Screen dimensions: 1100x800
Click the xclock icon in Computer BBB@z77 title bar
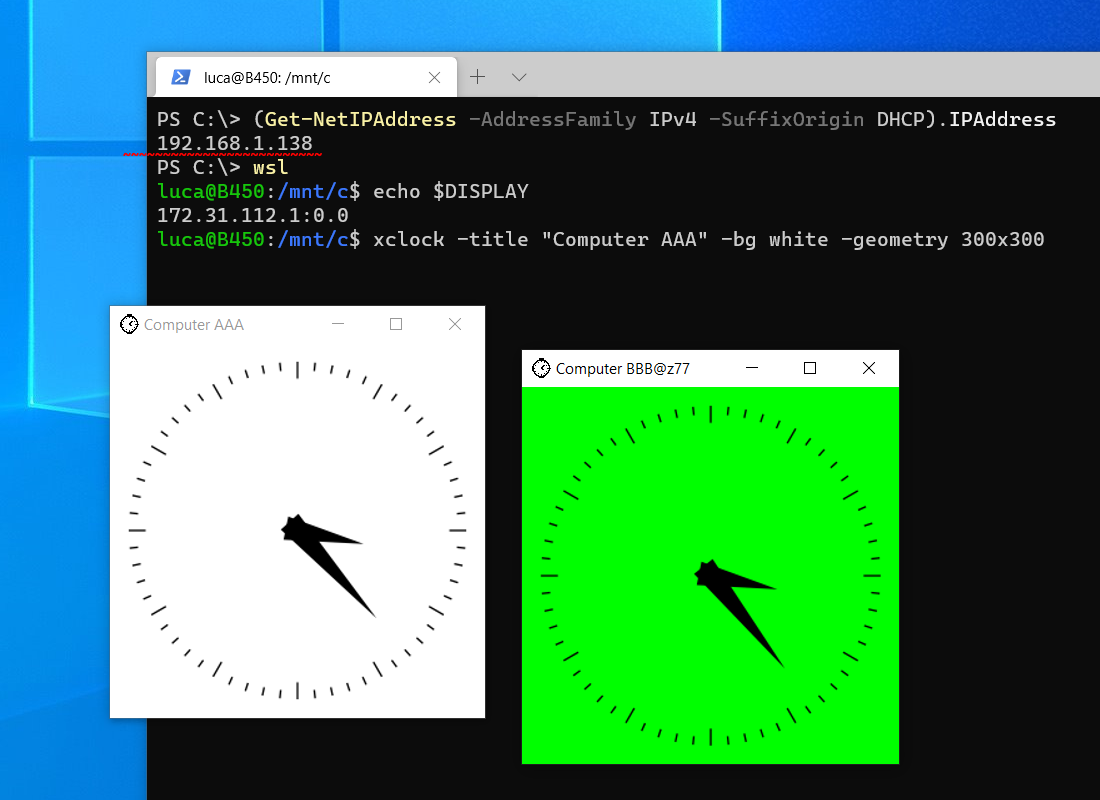coord(541,368)
